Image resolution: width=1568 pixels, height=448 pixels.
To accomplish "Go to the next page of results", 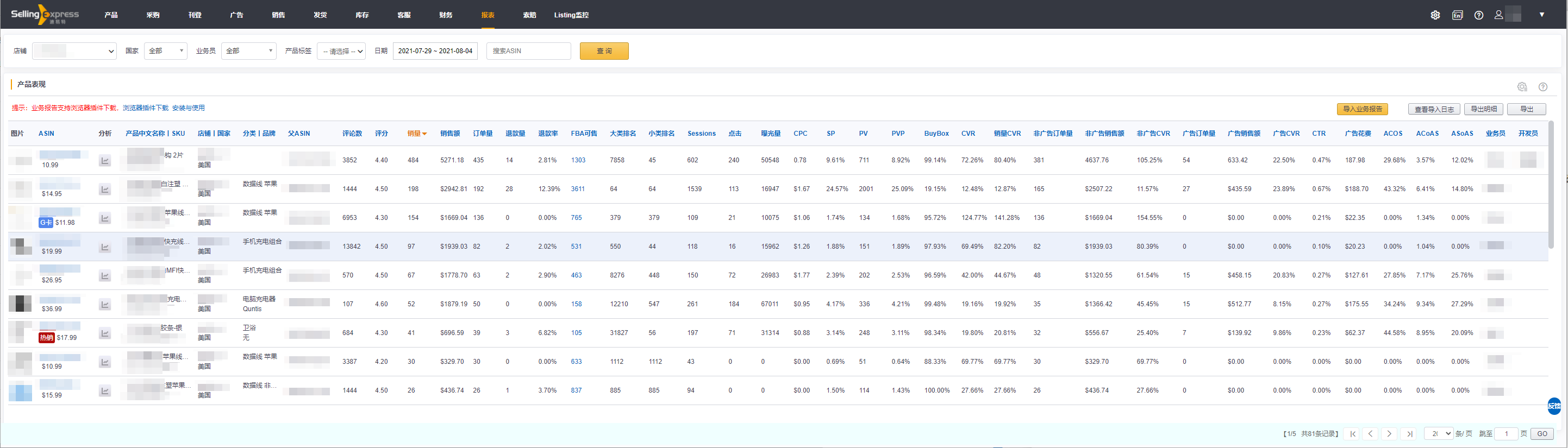I will [1389, 433].
